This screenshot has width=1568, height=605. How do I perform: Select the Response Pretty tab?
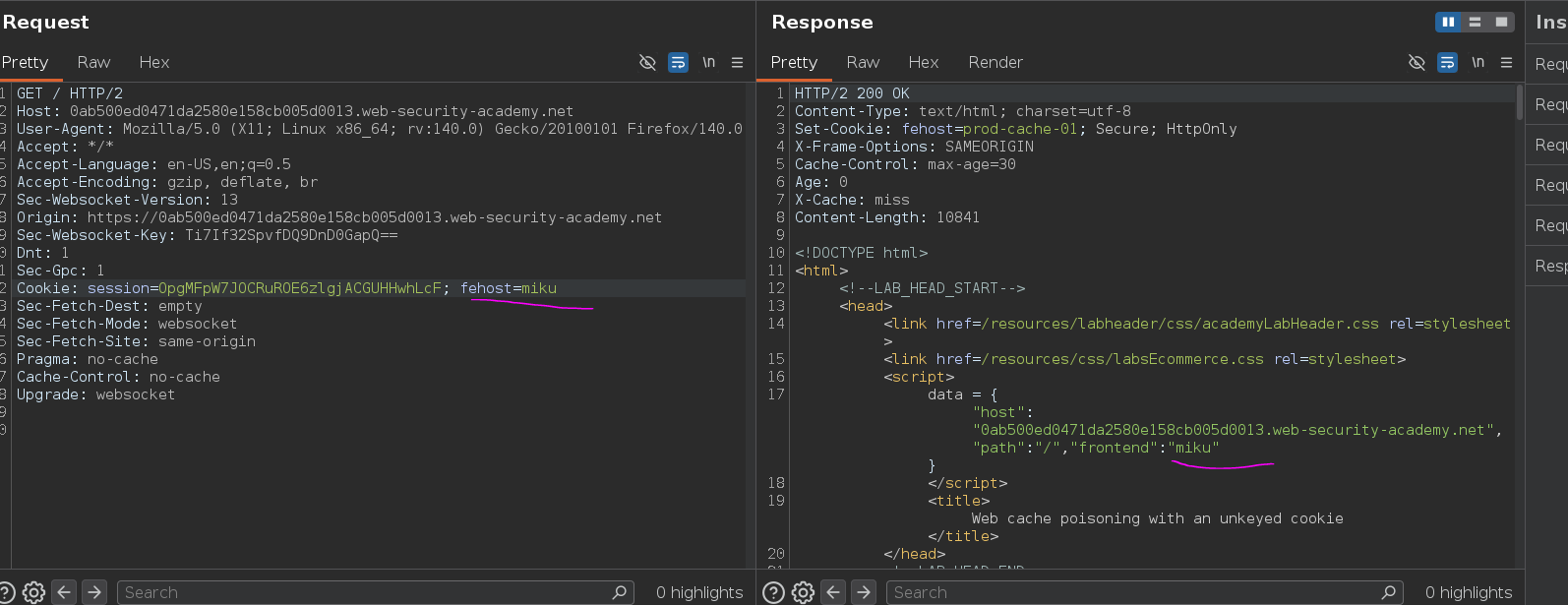[794, 62]
